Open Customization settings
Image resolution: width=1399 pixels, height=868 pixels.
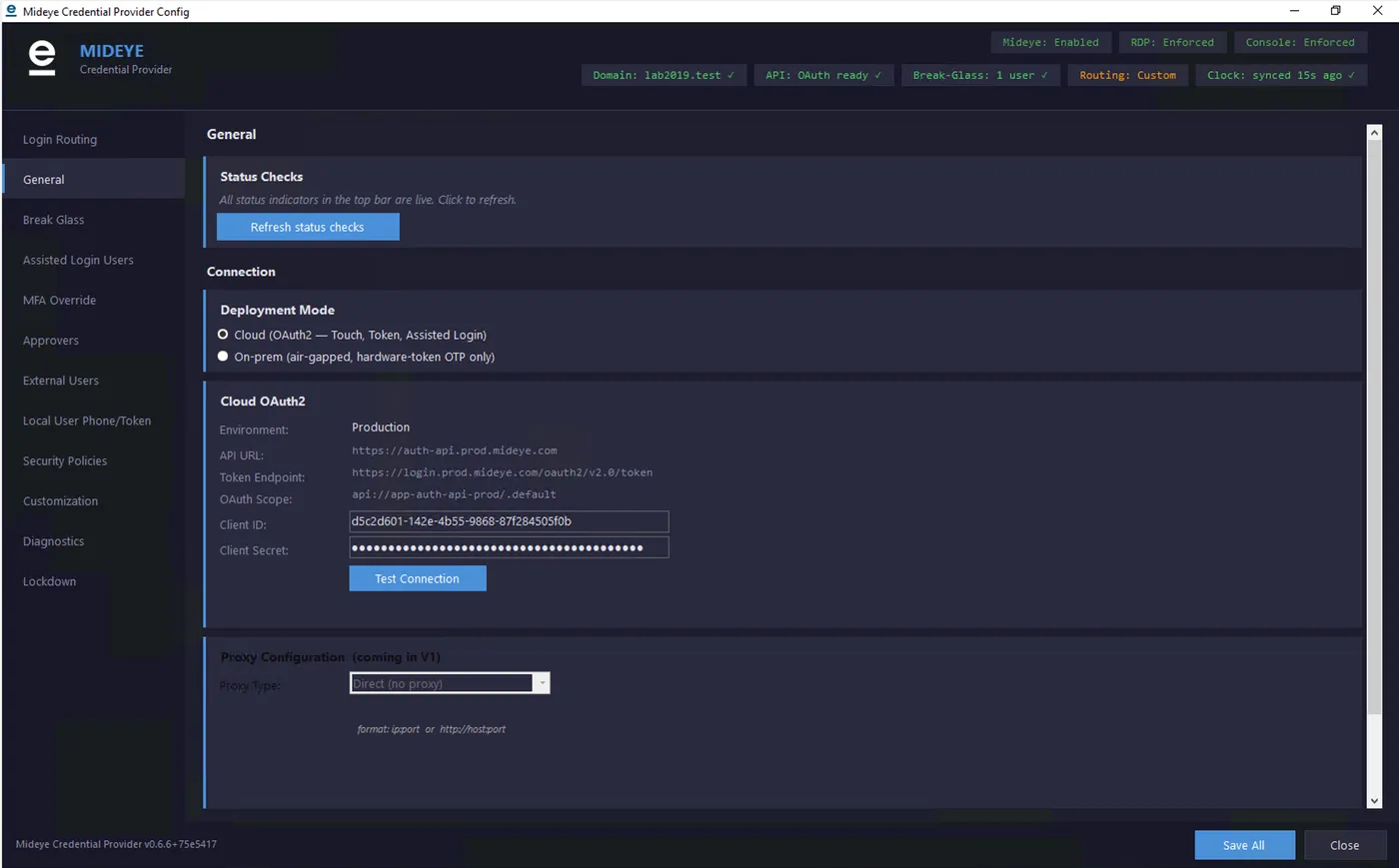click(x=93, y=501)
